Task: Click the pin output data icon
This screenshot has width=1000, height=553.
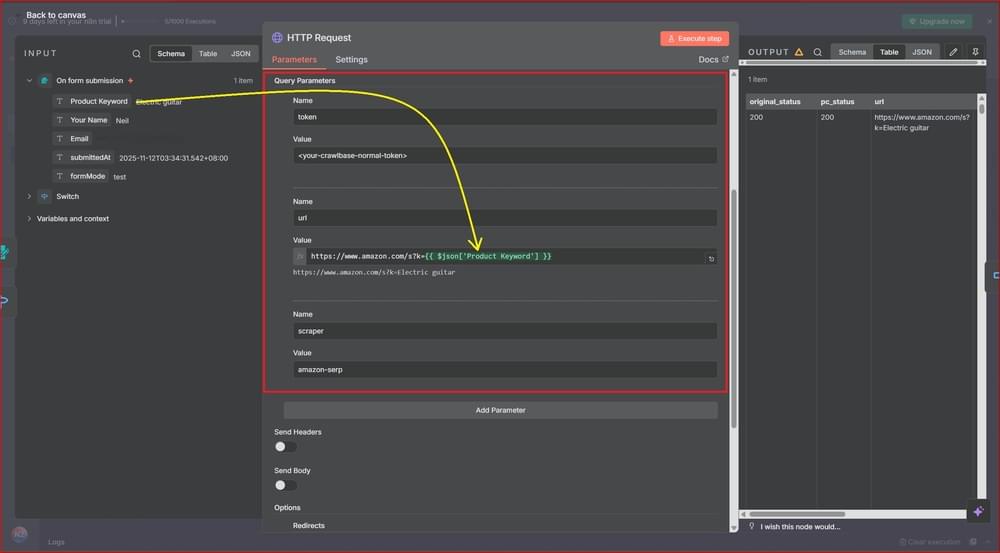Action: (x=975, y=52)
